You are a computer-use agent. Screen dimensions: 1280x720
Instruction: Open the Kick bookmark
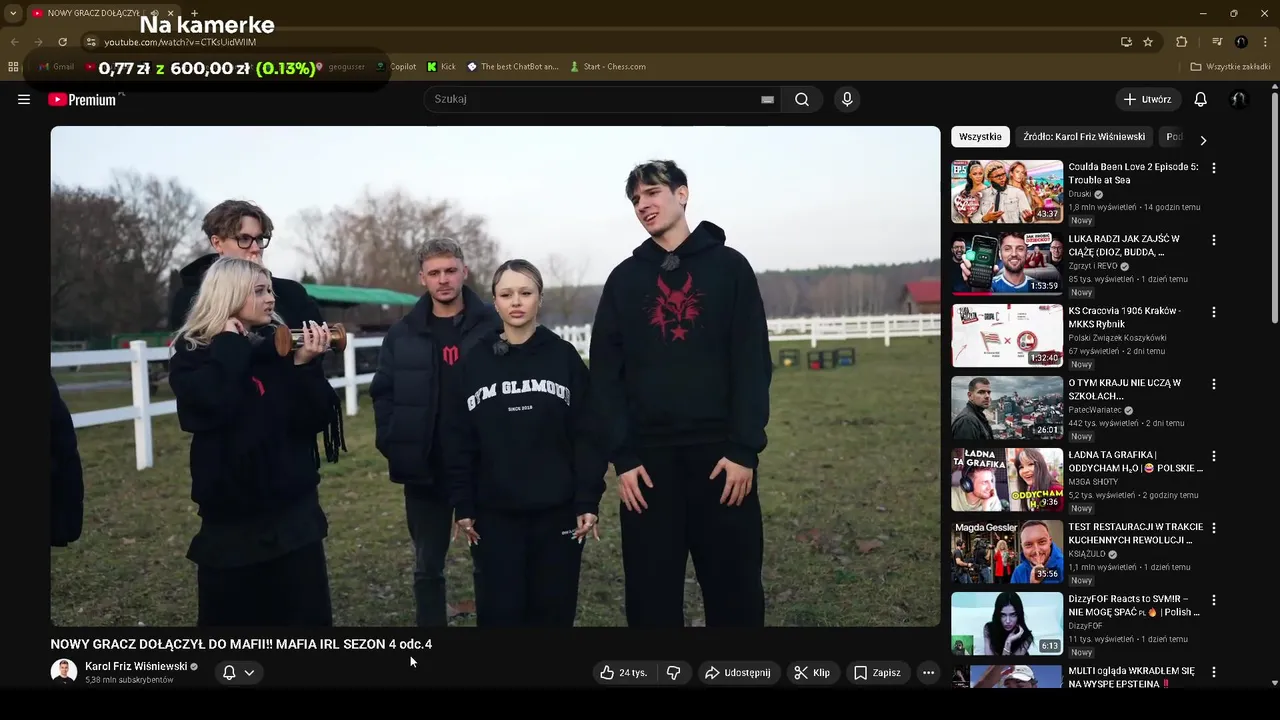[x=441, y=67]
